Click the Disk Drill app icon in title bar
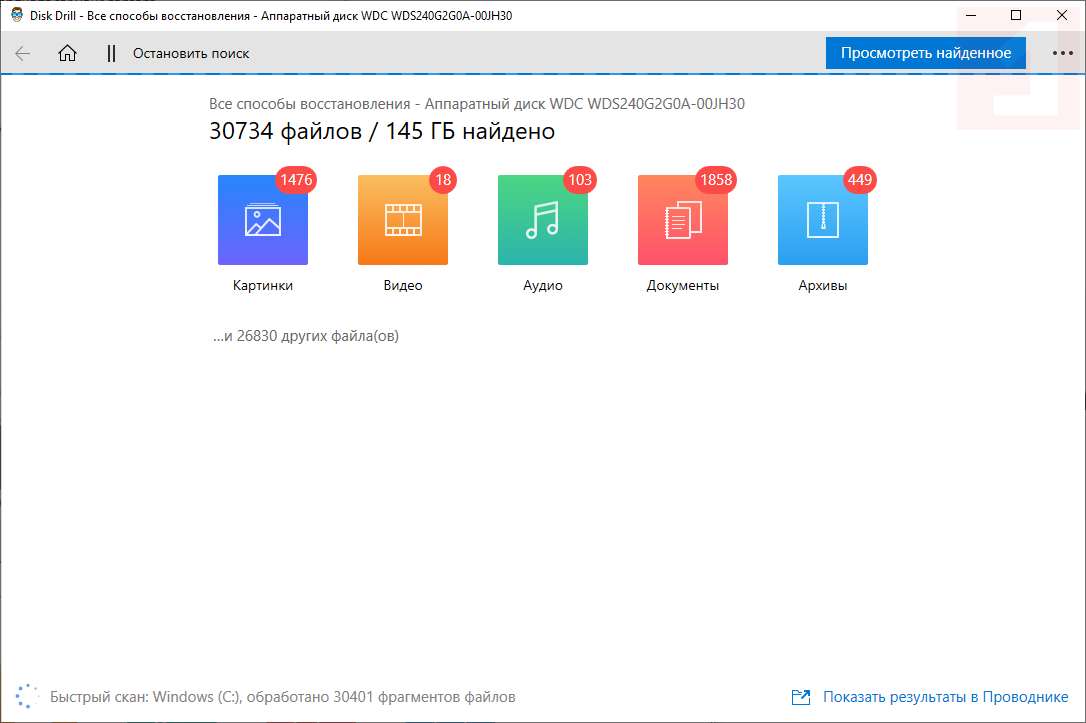Screen dimensions: 1086x723 17,15
